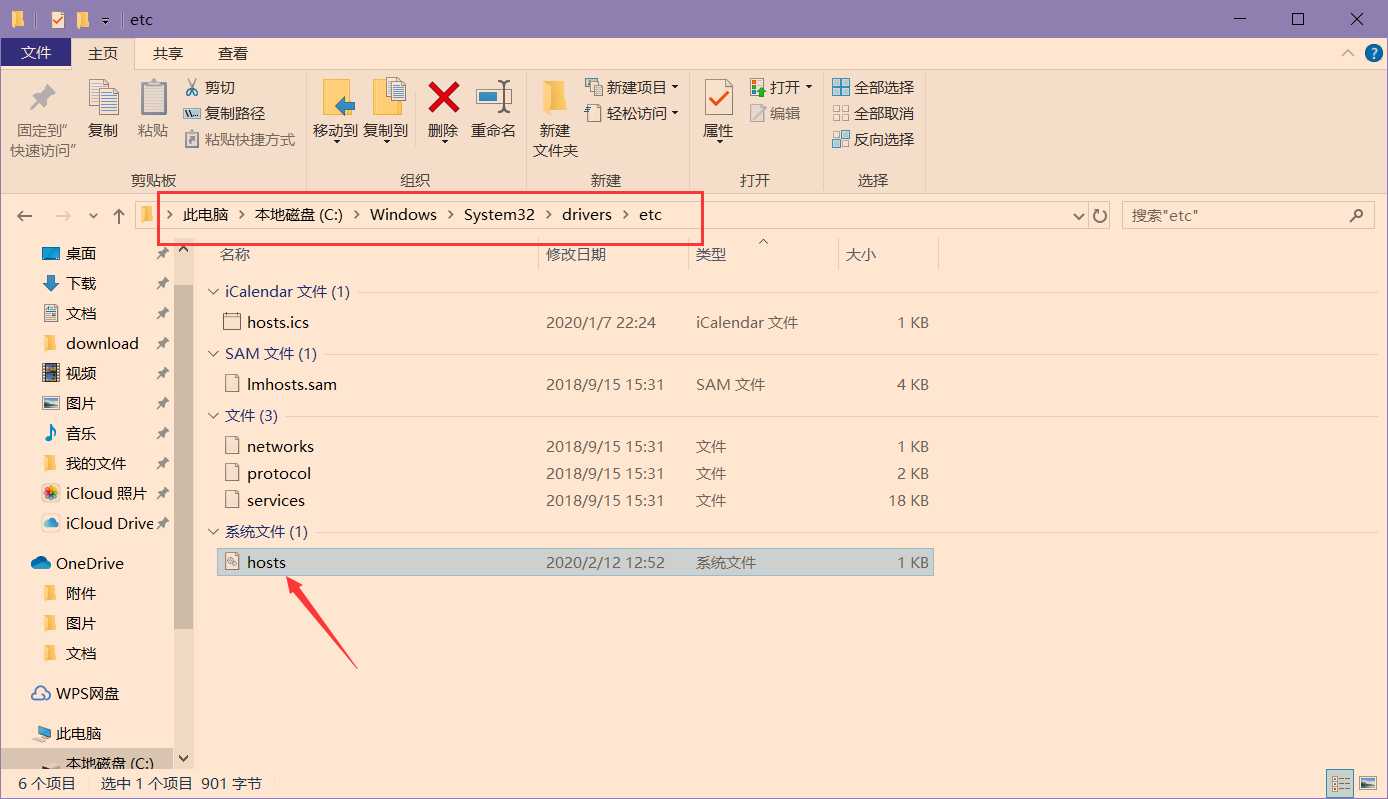
Task: Switch to the Share (共享) tab
Action: point(168,53)
